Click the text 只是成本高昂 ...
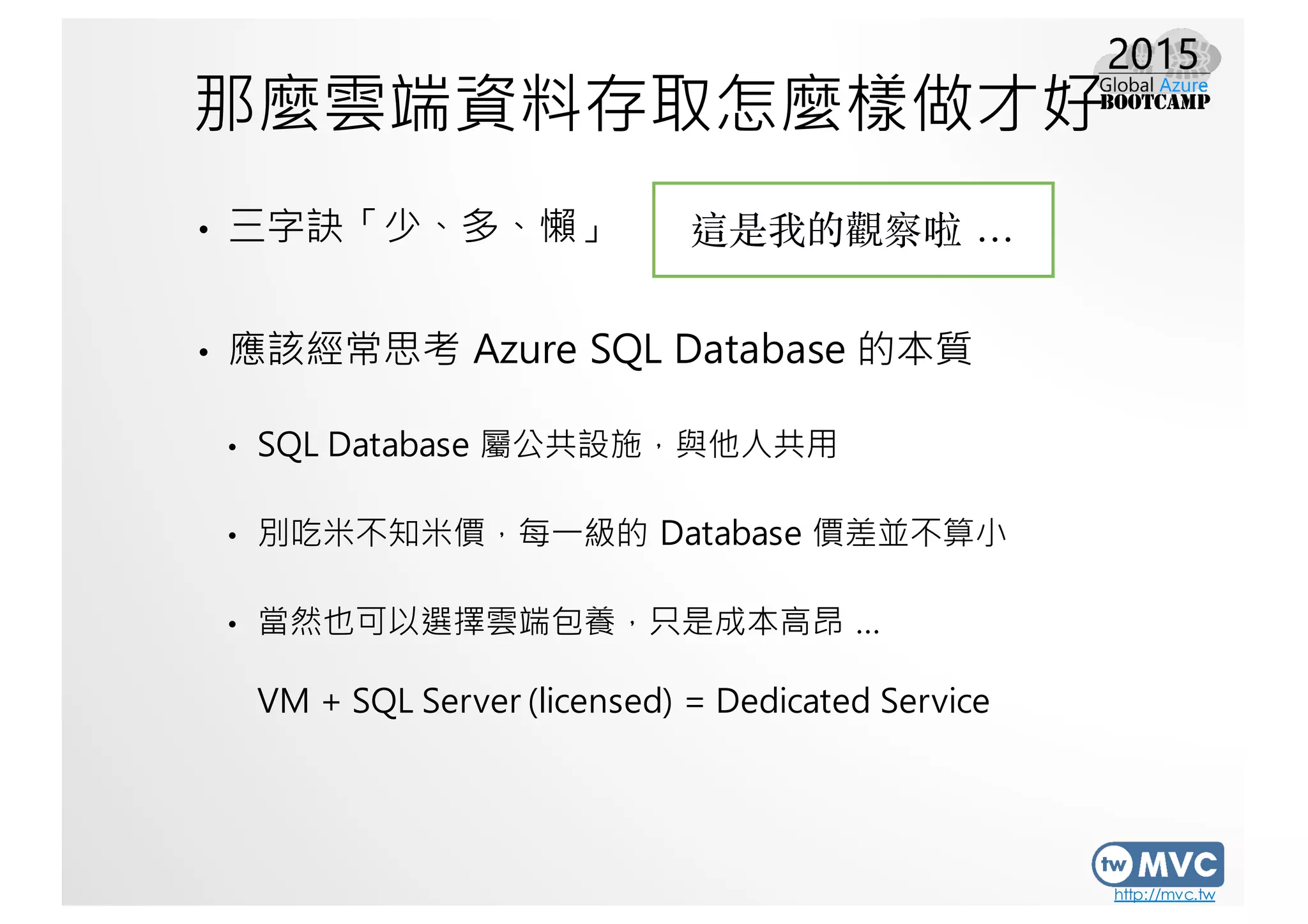This screenshot has height=924, width=1308. 746,621
